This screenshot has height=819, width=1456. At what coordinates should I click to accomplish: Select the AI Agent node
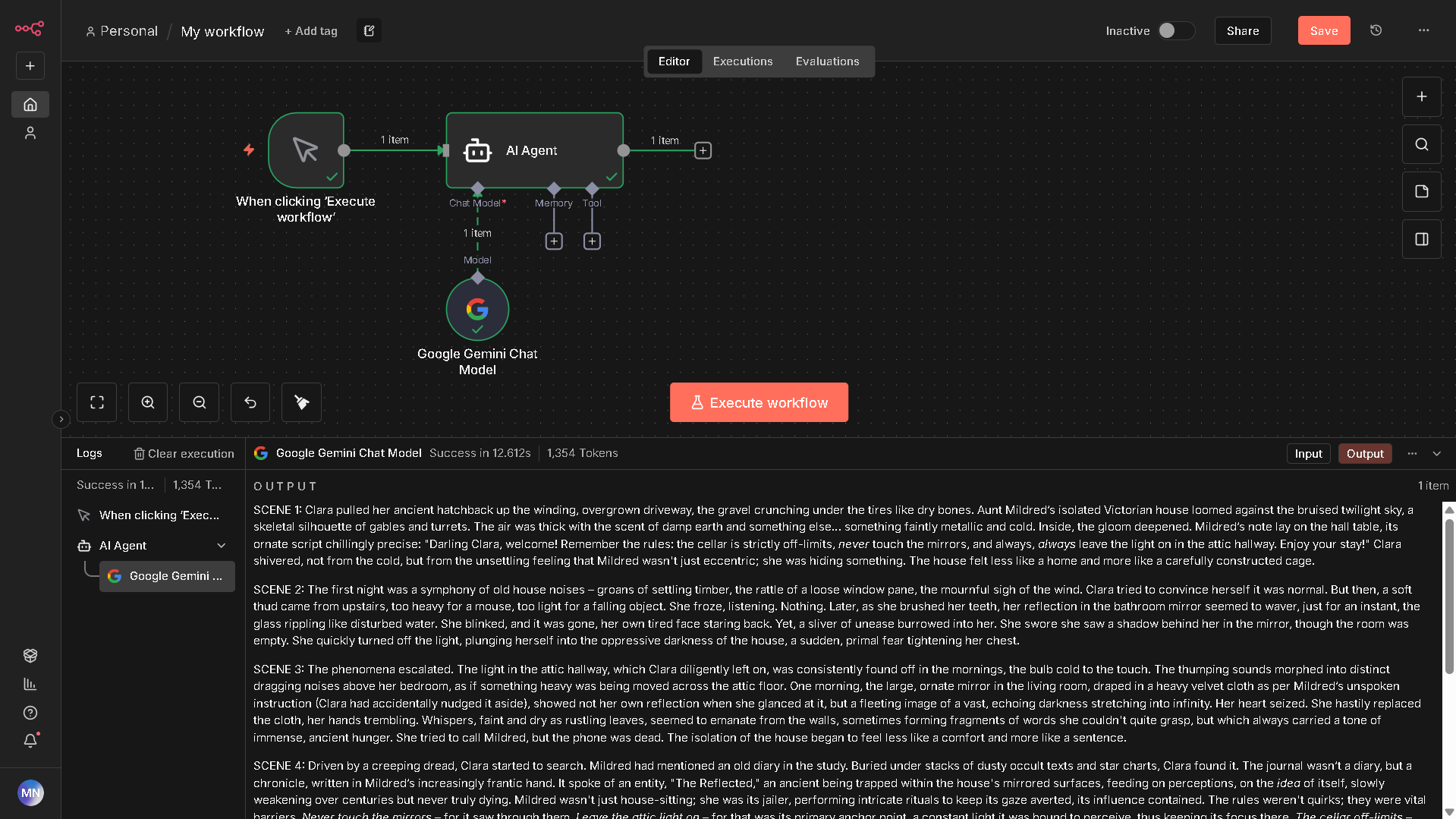click(x=535, y=150)
